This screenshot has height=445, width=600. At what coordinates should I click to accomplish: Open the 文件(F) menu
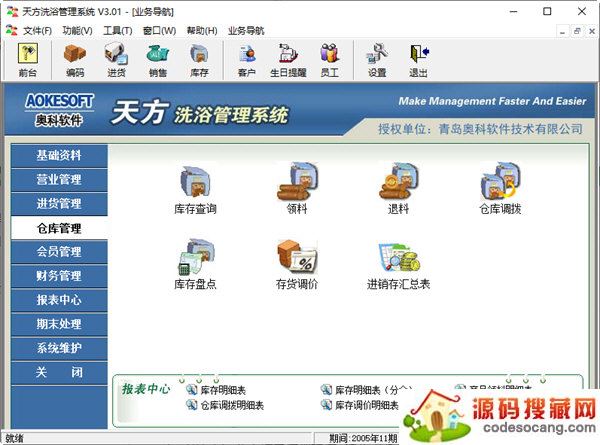[37, 31]
